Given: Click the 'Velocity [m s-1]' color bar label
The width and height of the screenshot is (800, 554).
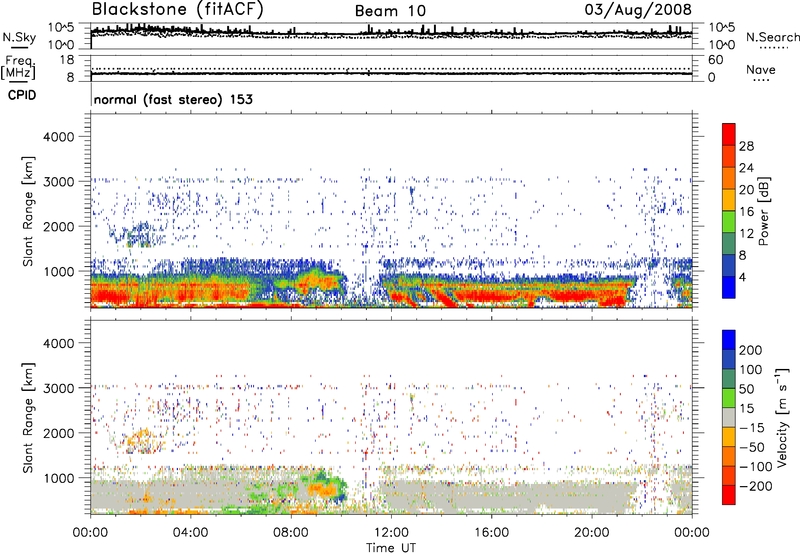Looking at the screenshot, I should coord(782,417).
